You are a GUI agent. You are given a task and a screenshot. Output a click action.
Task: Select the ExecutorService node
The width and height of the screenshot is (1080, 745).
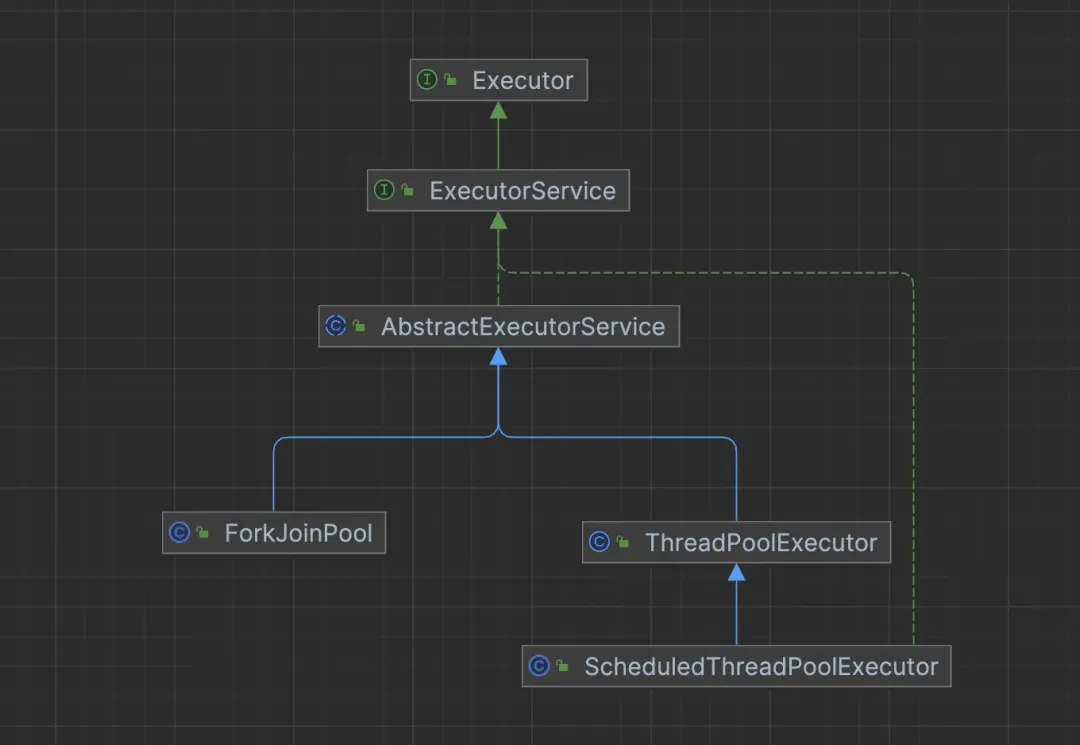click(498, 190)
